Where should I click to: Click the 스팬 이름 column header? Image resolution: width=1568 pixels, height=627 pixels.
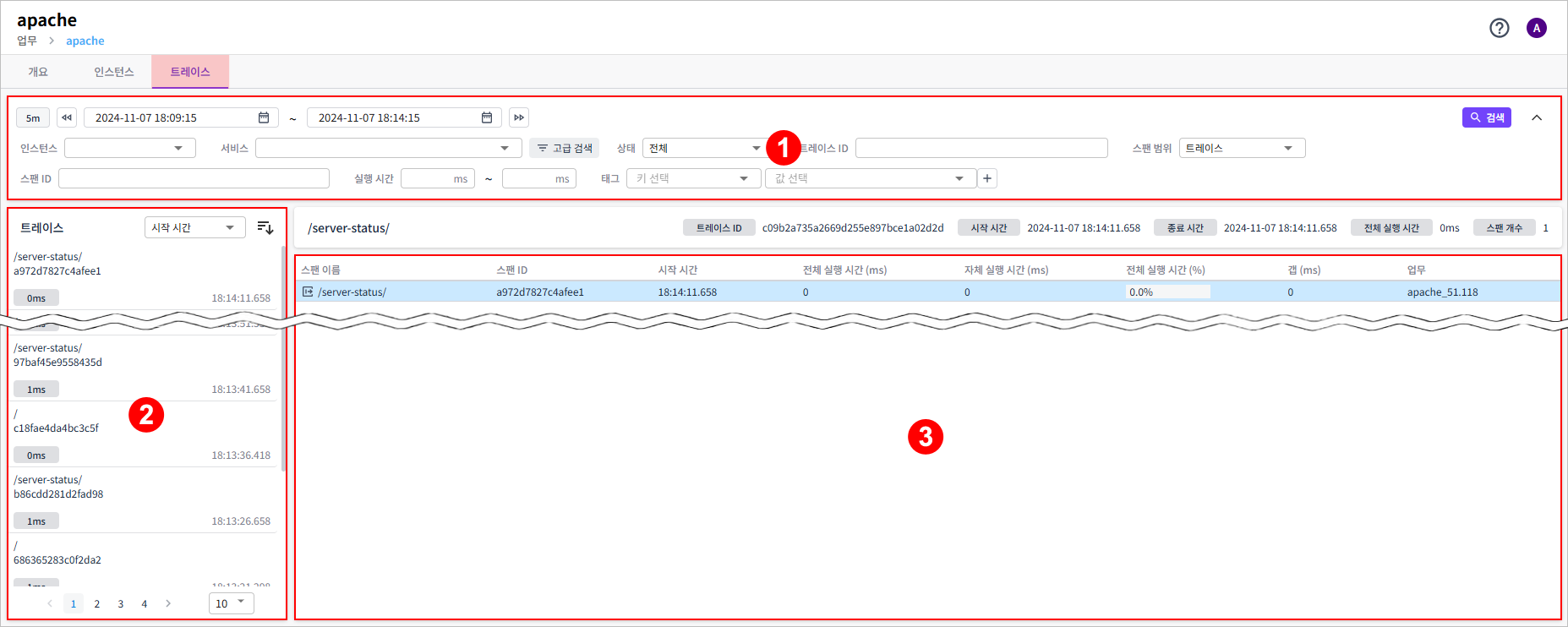(320, 270)
